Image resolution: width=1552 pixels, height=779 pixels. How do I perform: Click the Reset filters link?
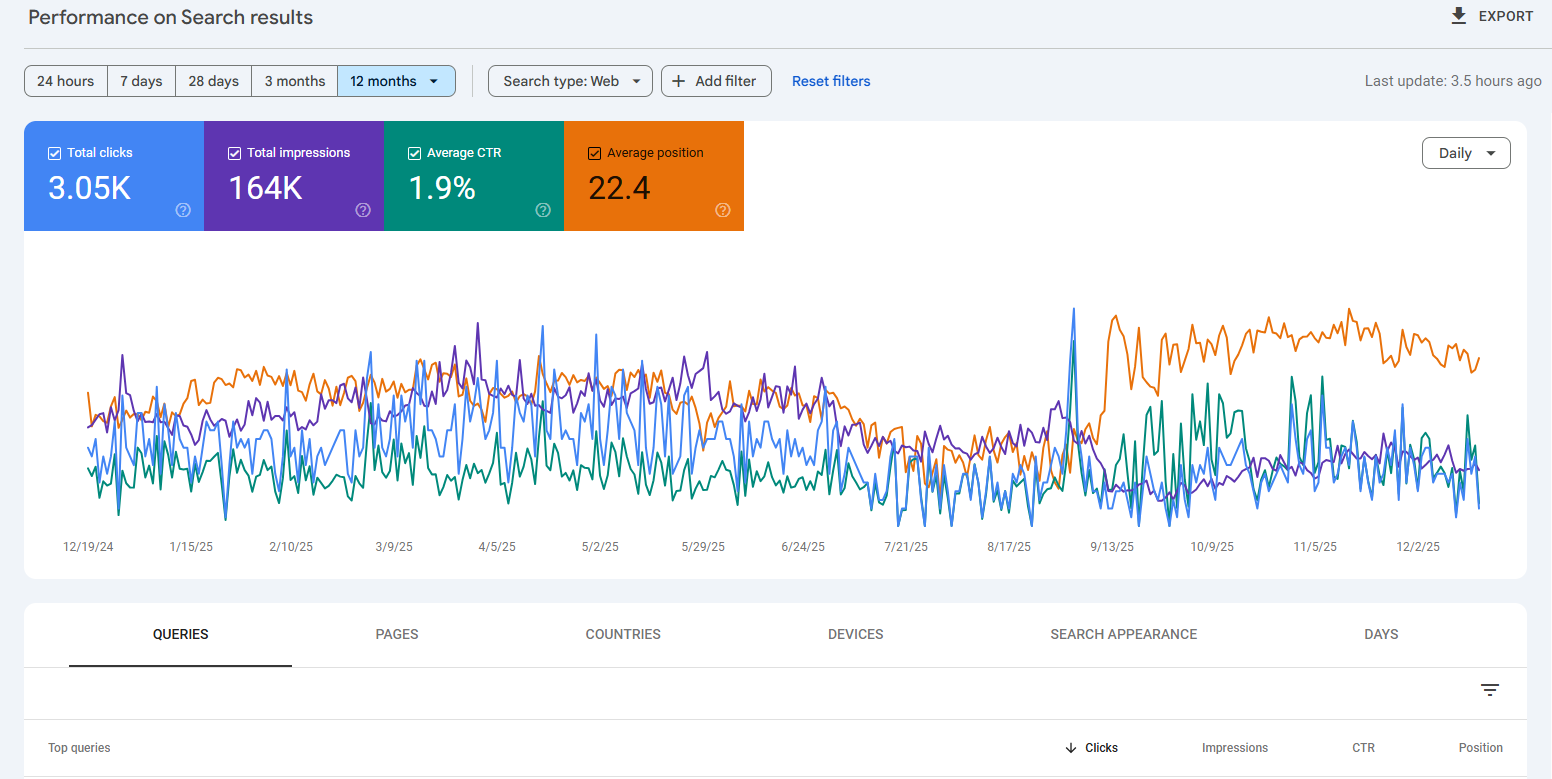point(831,81)
